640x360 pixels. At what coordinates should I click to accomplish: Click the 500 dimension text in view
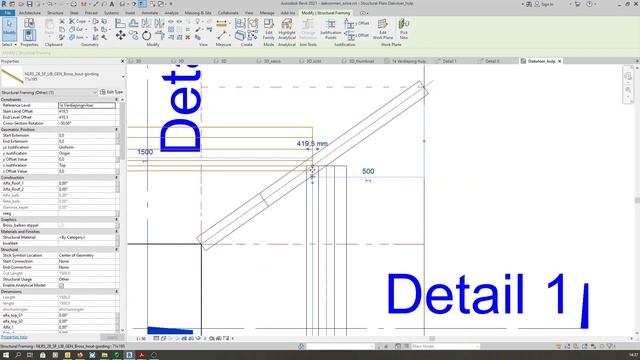[368, 171]
